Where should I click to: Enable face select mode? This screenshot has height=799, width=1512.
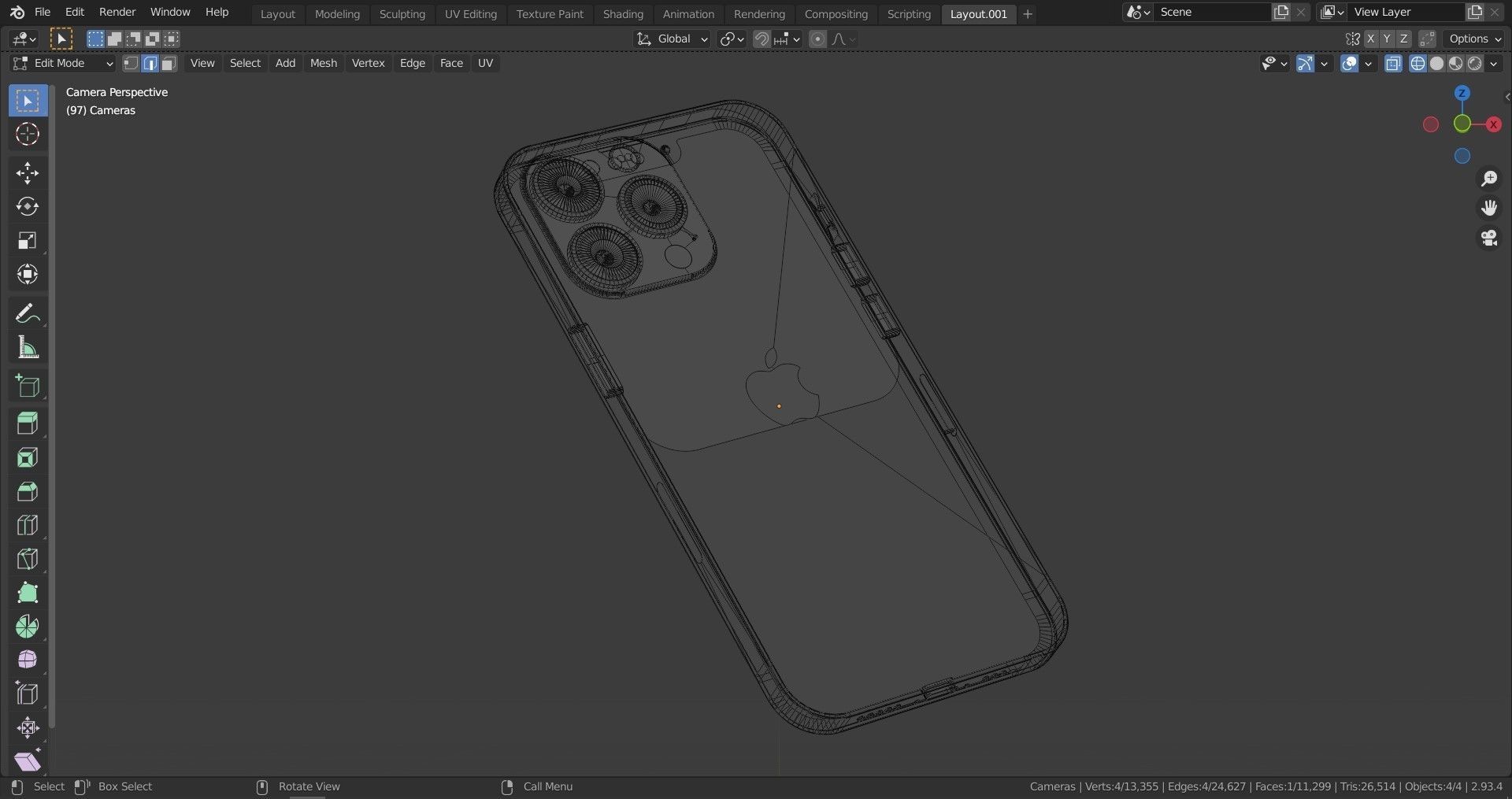tap(169, 63)
